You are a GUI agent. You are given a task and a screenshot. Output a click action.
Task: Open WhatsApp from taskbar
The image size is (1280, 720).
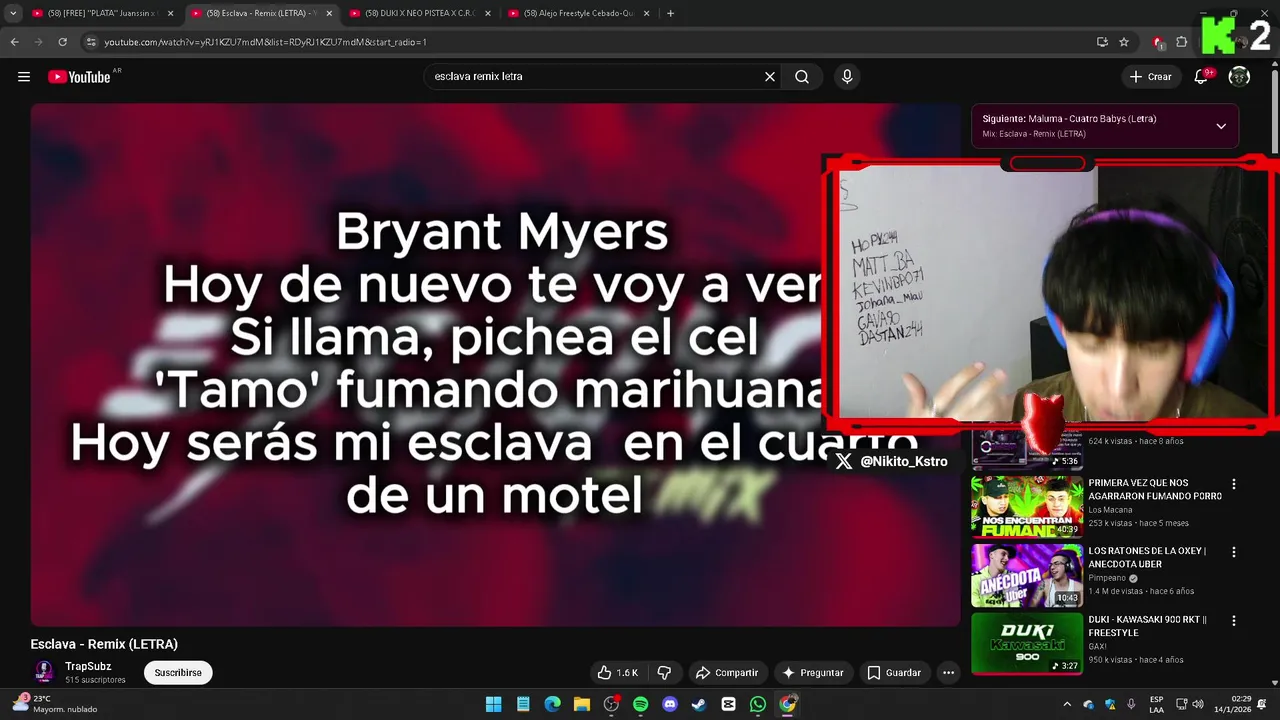click(x=758, y=704)
